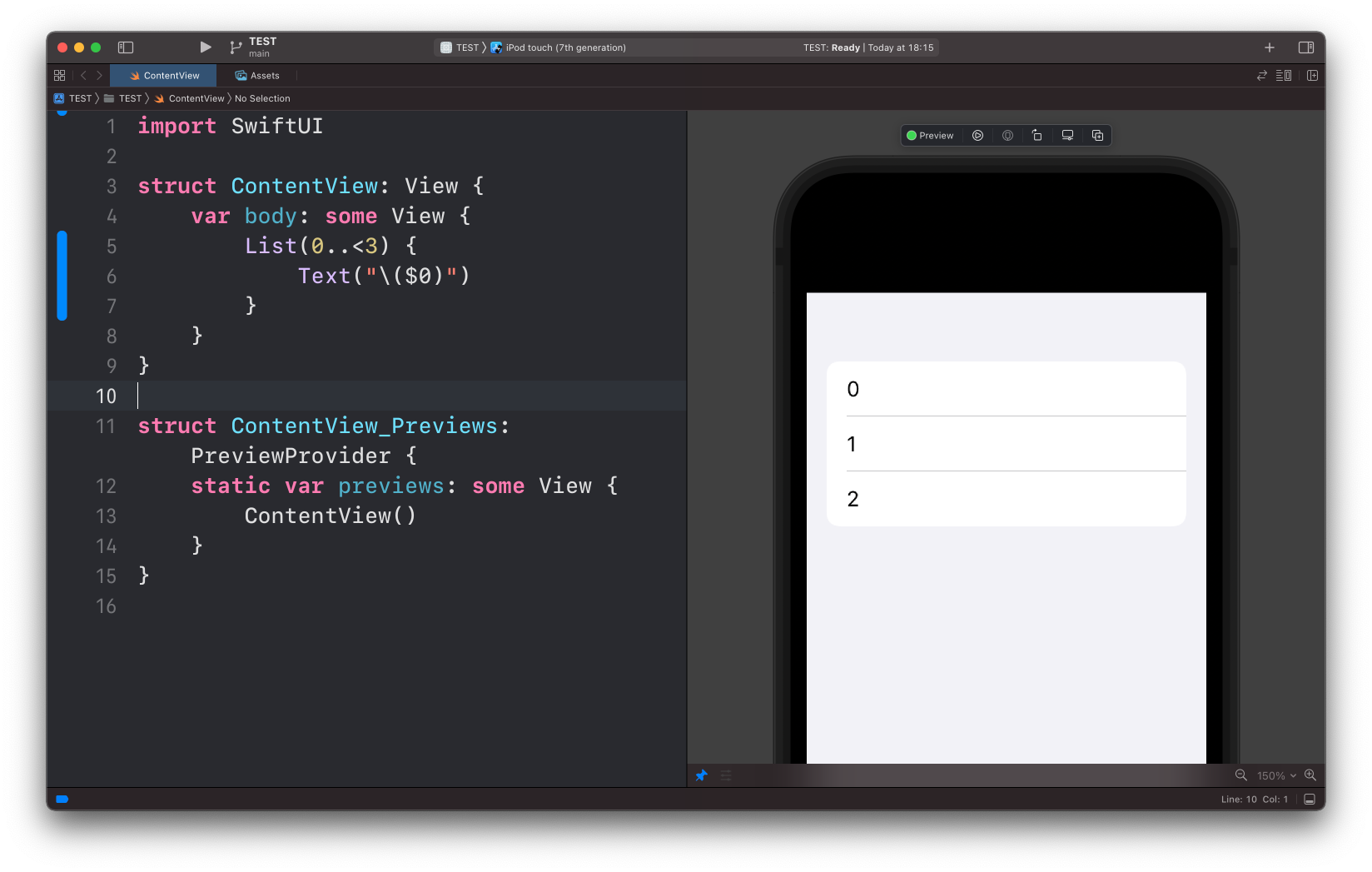Open the preview inspect settings monitor icon

(1067, 136)
